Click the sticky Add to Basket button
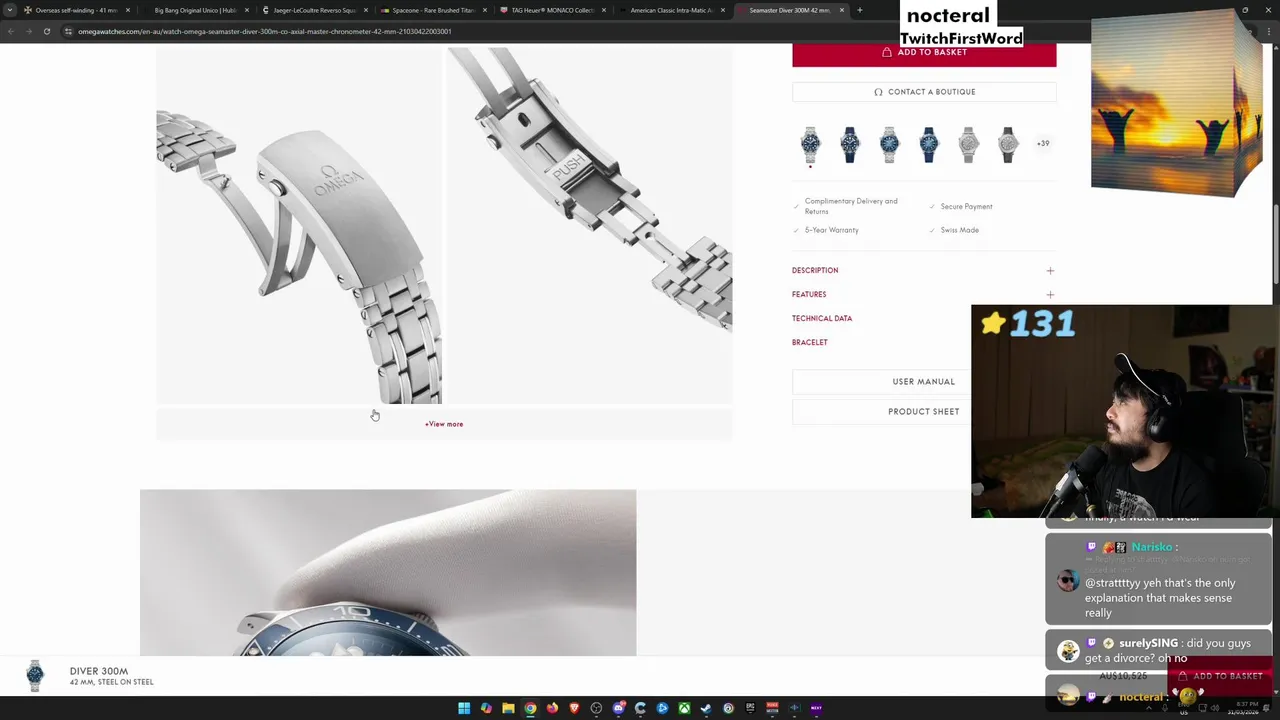The image size is (1280, 720). click(x=1220, y=676)
